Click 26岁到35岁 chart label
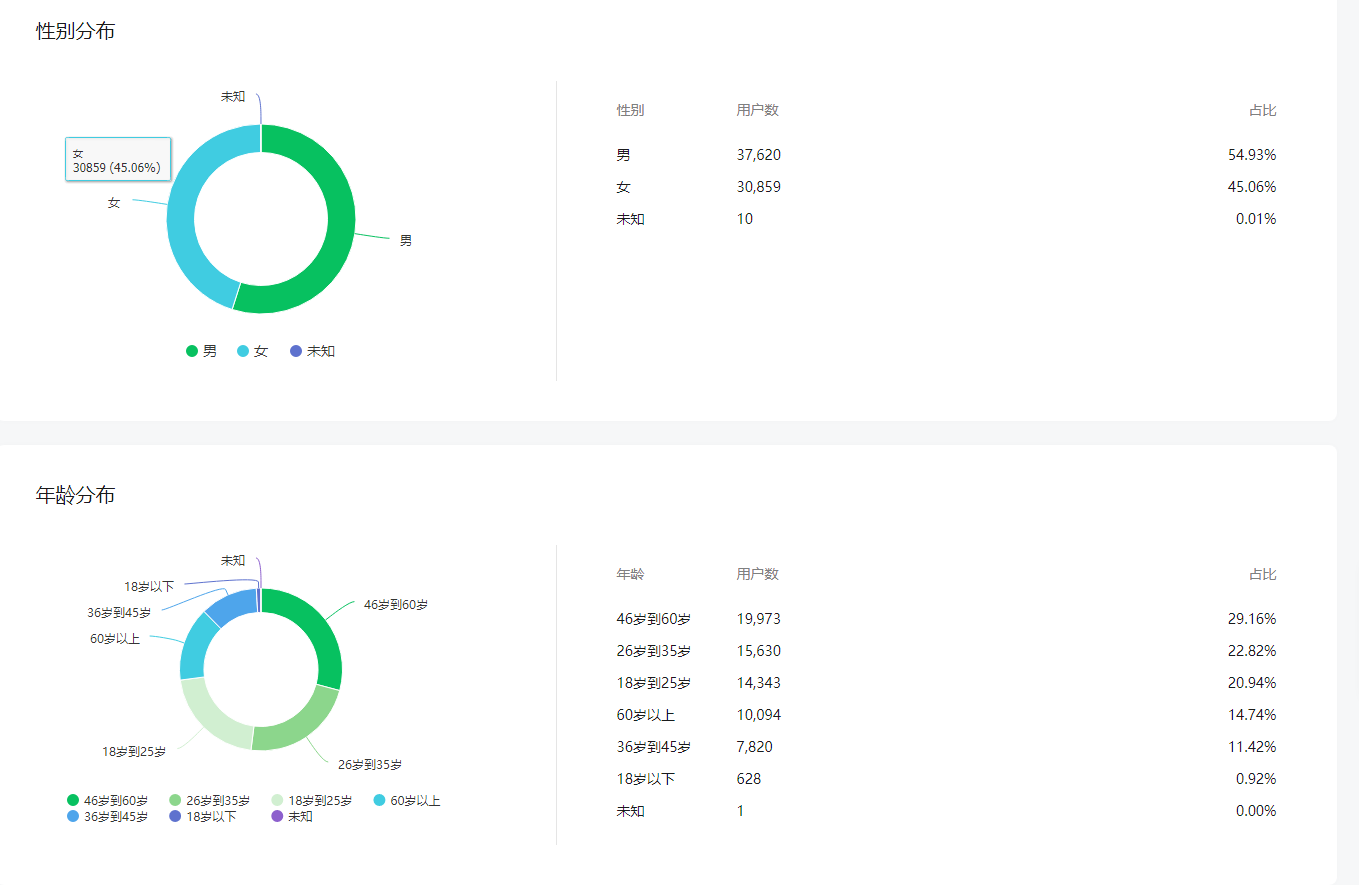Image resolution: width=1359 pixels, height=885 pixels. 369,764
